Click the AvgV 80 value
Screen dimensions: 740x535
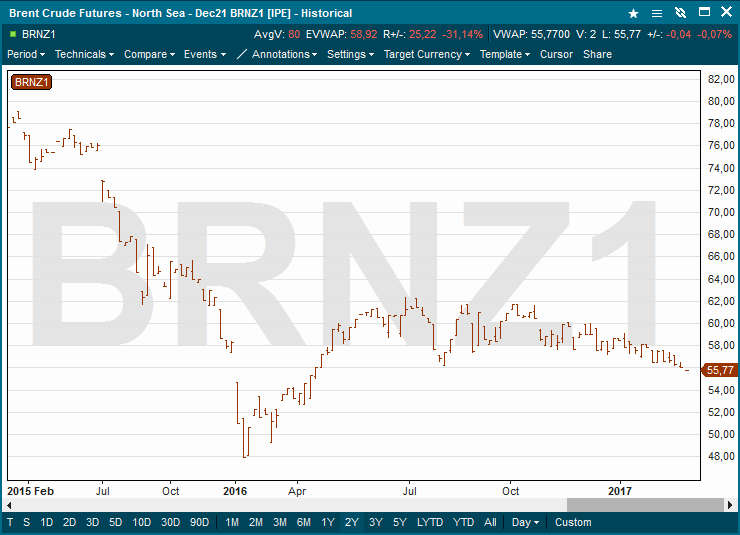294,34
